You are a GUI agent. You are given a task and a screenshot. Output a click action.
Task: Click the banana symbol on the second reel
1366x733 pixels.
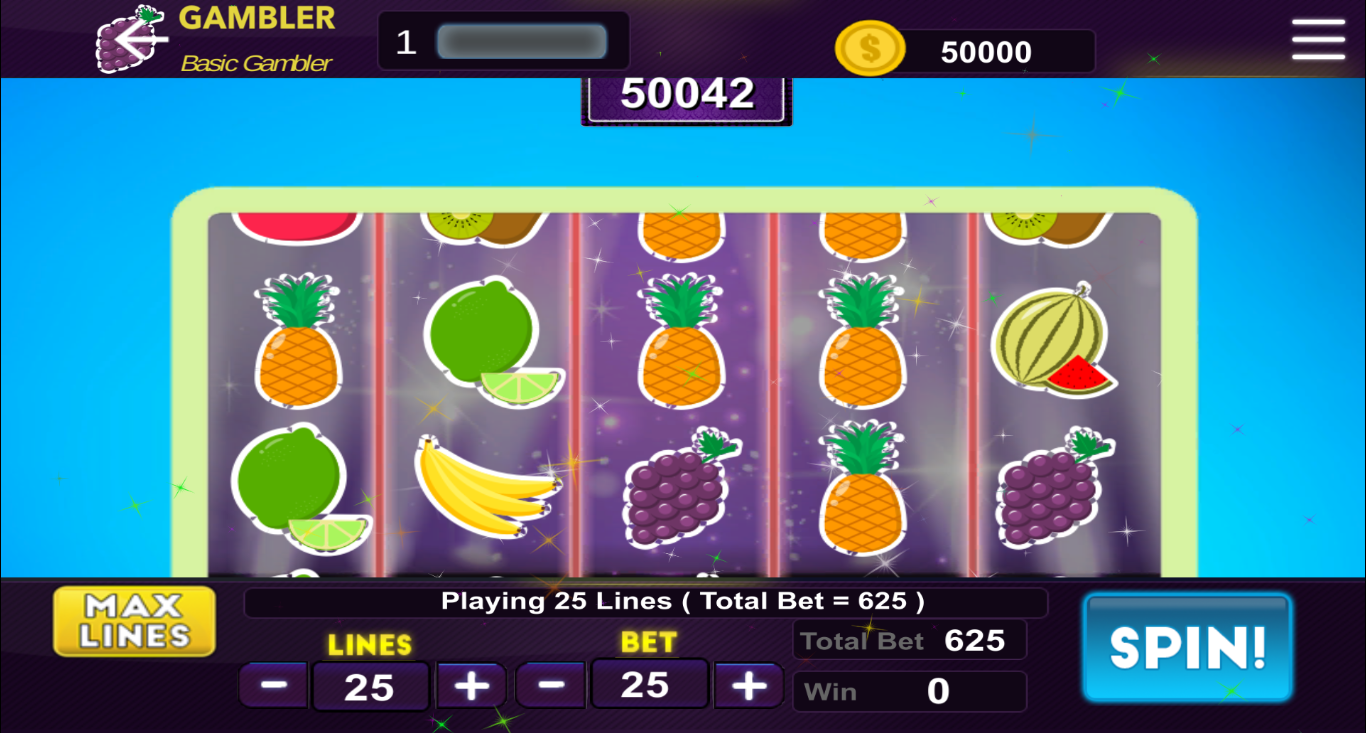(488, 486)
